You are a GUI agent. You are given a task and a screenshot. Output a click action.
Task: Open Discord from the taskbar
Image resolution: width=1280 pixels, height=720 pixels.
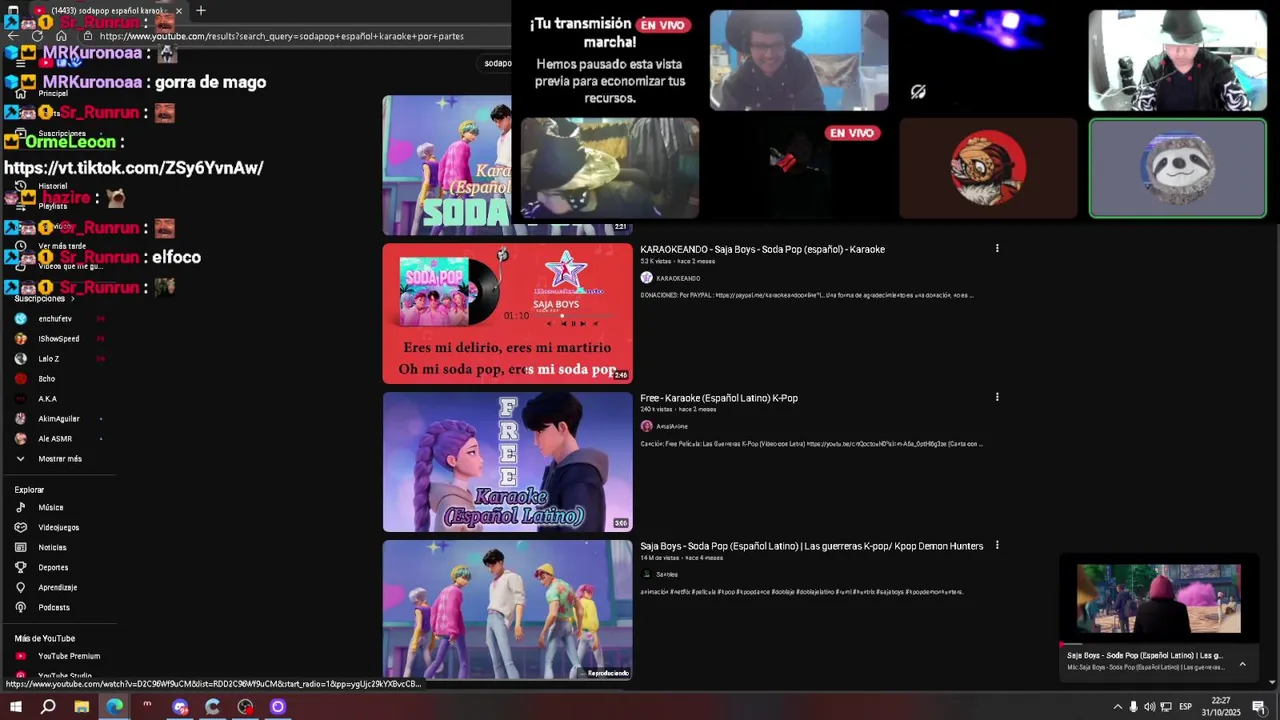click(180, 707)
